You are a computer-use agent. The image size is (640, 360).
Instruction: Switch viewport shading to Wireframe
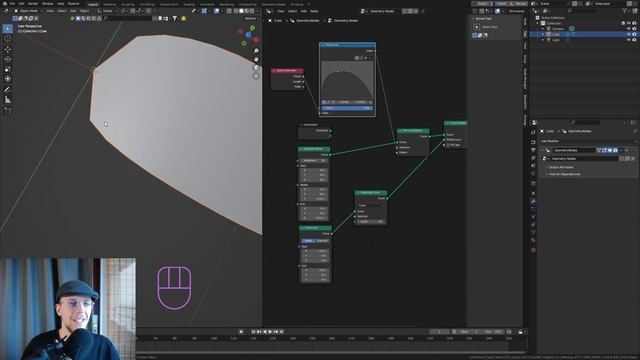pyautogui.click(x=236, y=11)
